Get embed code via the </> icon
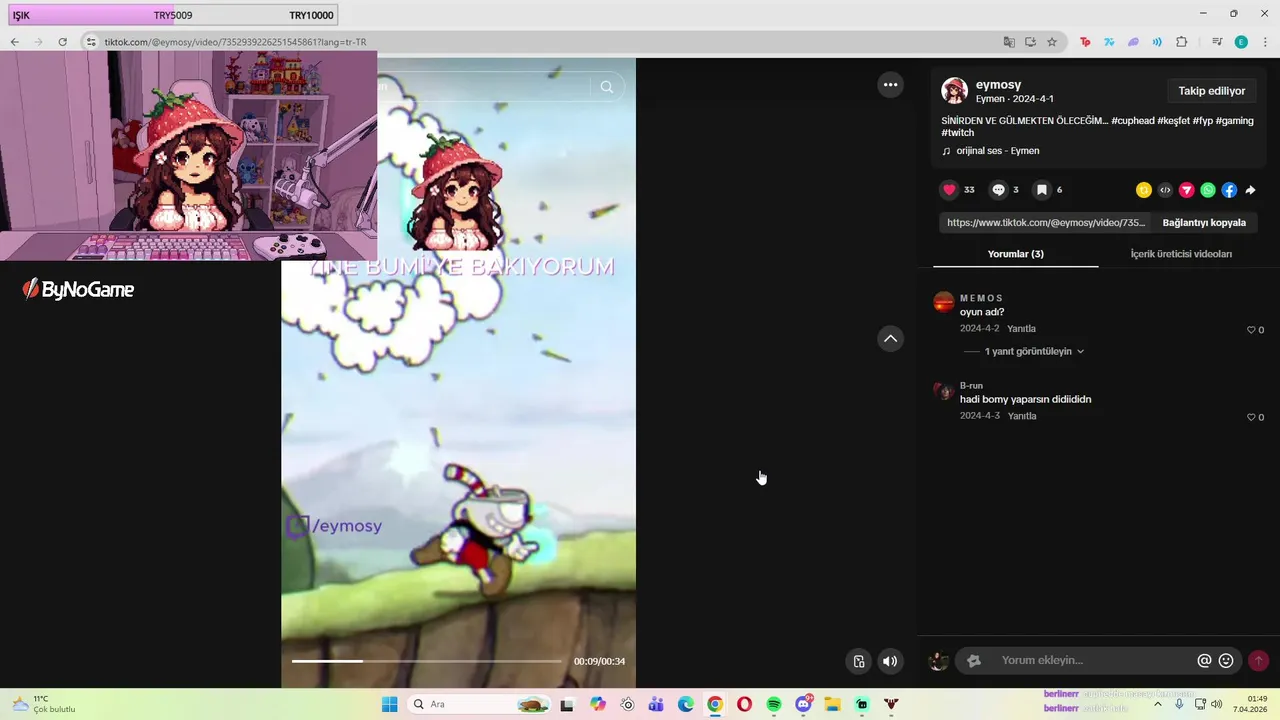Viewport: 1280px width, 720px height. click(x=1165, y=190)
